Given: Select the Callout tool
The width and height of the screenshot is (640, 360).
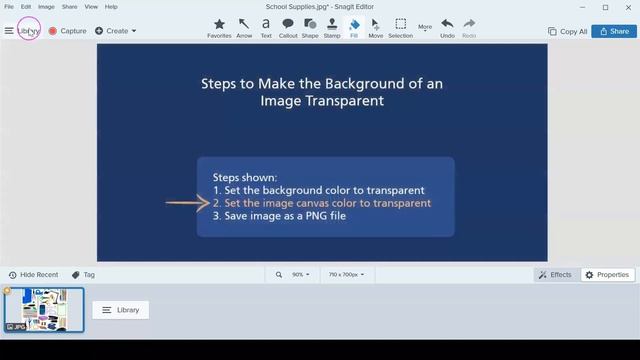Looking at the screenshot, I should pos(288,29).
